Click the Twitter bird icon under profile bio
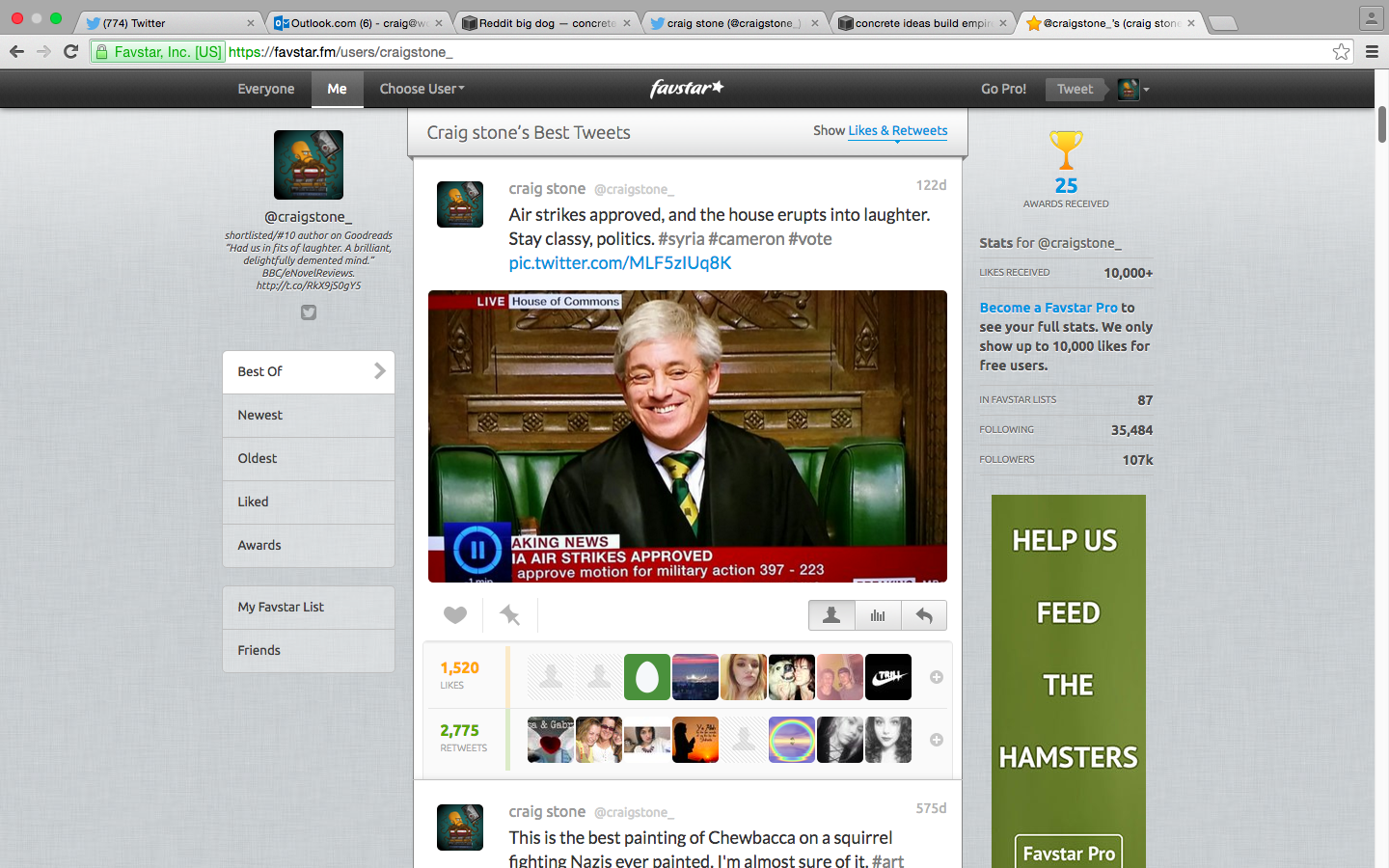Image resolution: width=1389 pixels, height=868 pixels. coord(309,312)
